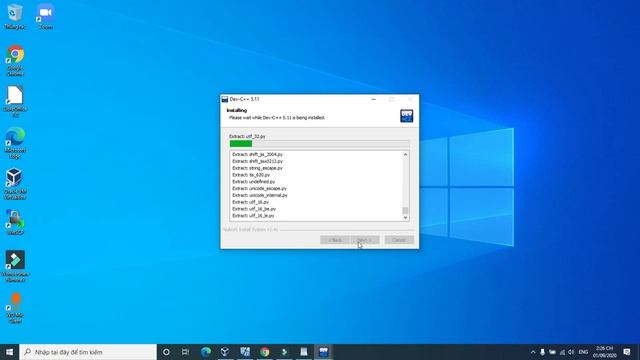Click the microphone tray icon

(542, 352)
